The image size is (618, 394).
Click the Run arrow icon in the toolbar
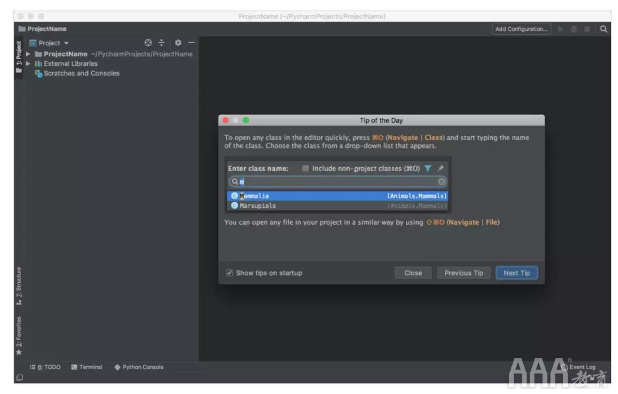560,29
